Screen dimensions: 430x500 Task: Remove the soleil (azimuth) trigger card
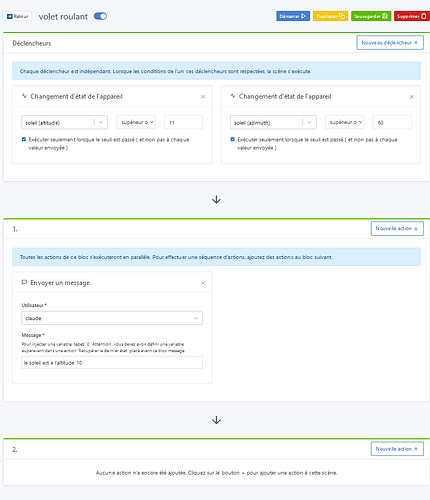tap(412, 97)
